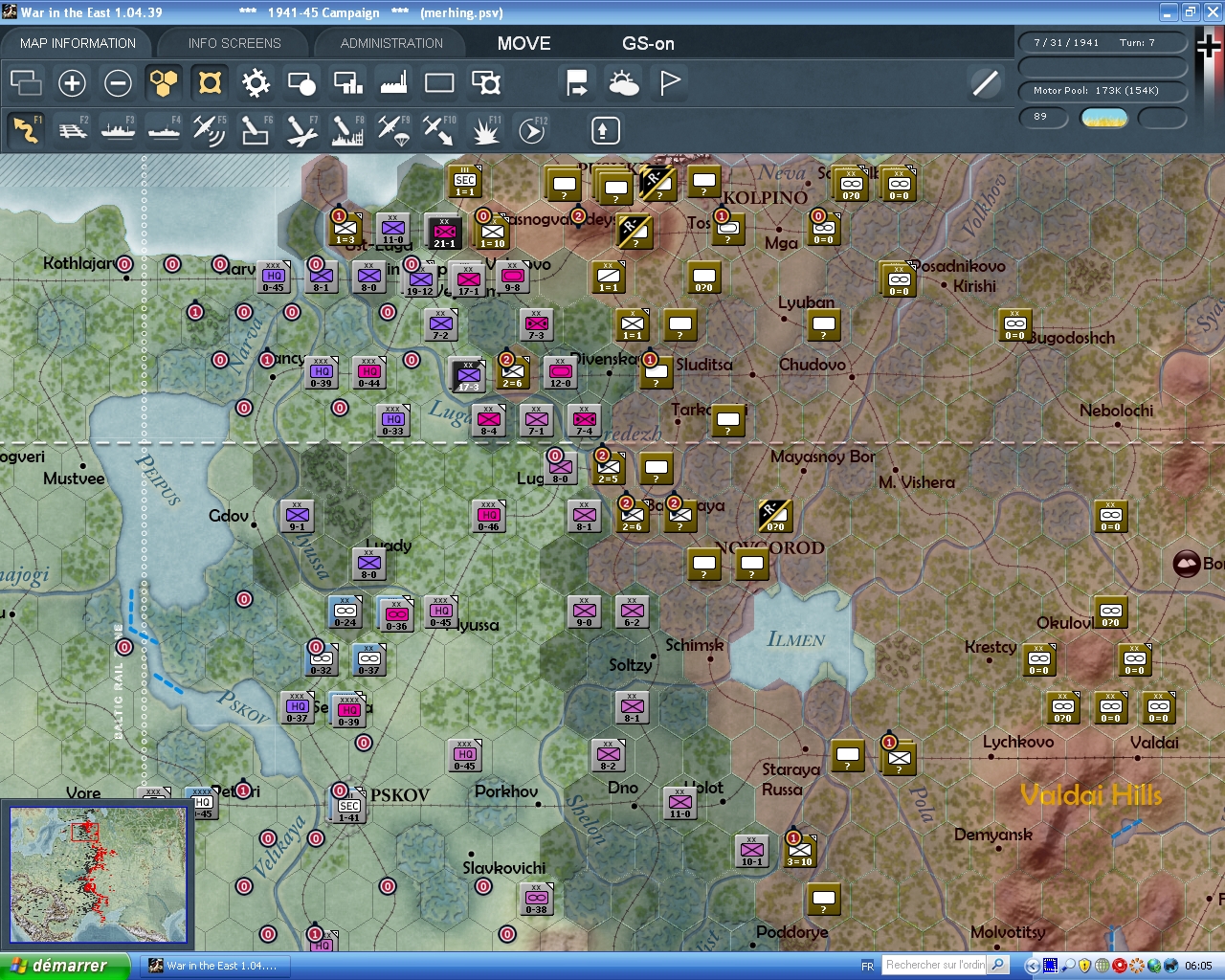Select the Soviet 3=10 unit counter
The width and height of the screenshot is (1225, 980).
point(800,850)
